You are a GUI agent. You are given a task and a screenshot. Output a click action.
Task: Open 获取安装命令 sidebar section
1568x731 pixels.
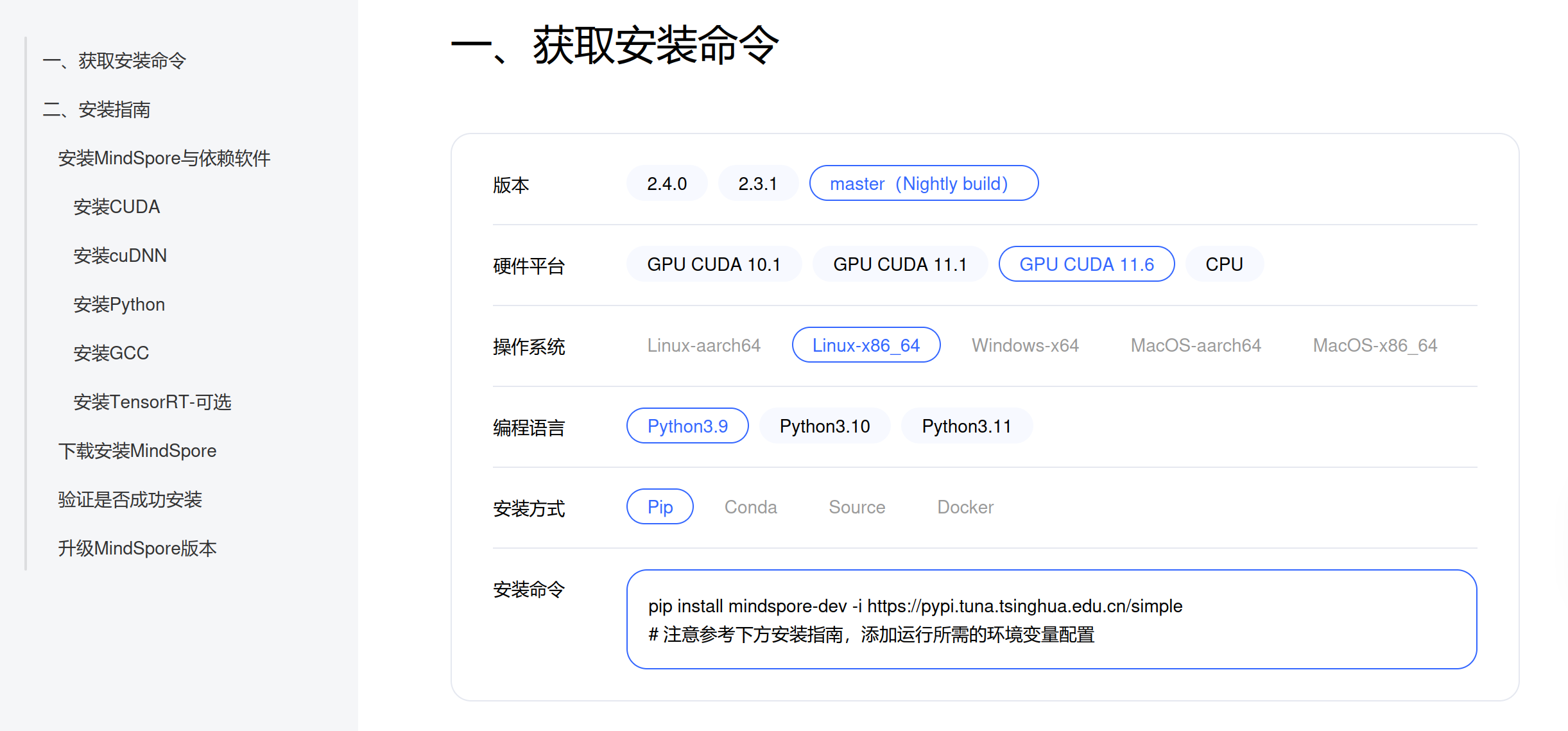pyautogui.click(x=114, y=60)
